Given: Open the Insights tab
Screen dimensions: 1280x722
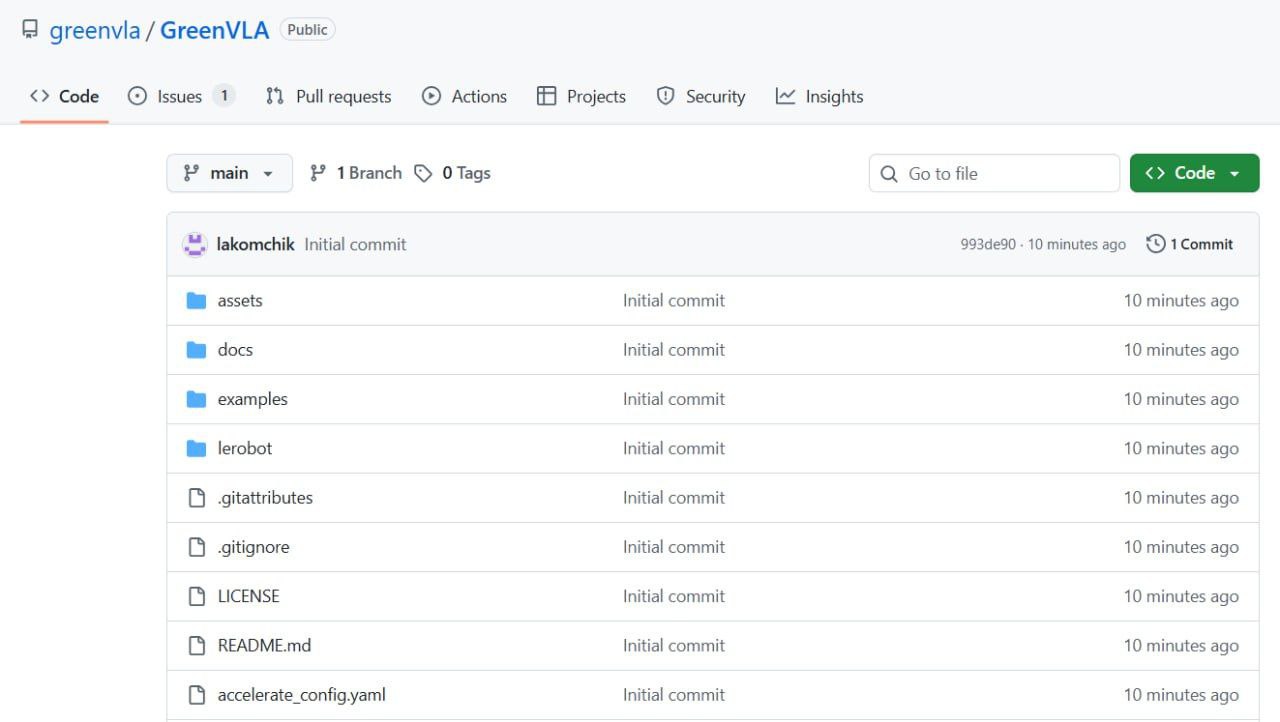Looking at the screenshot, I should (819, 96).
